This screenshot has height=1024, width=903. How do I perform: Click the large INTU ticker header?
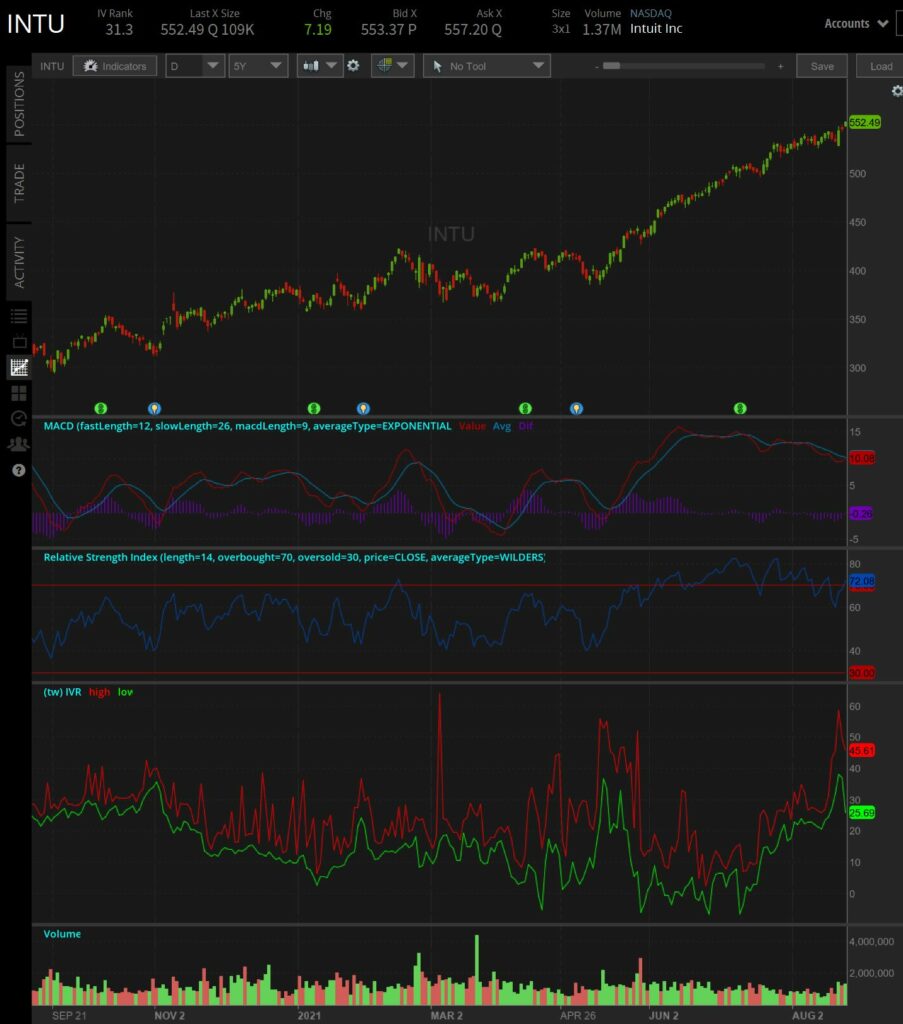(x=35, y=24)
